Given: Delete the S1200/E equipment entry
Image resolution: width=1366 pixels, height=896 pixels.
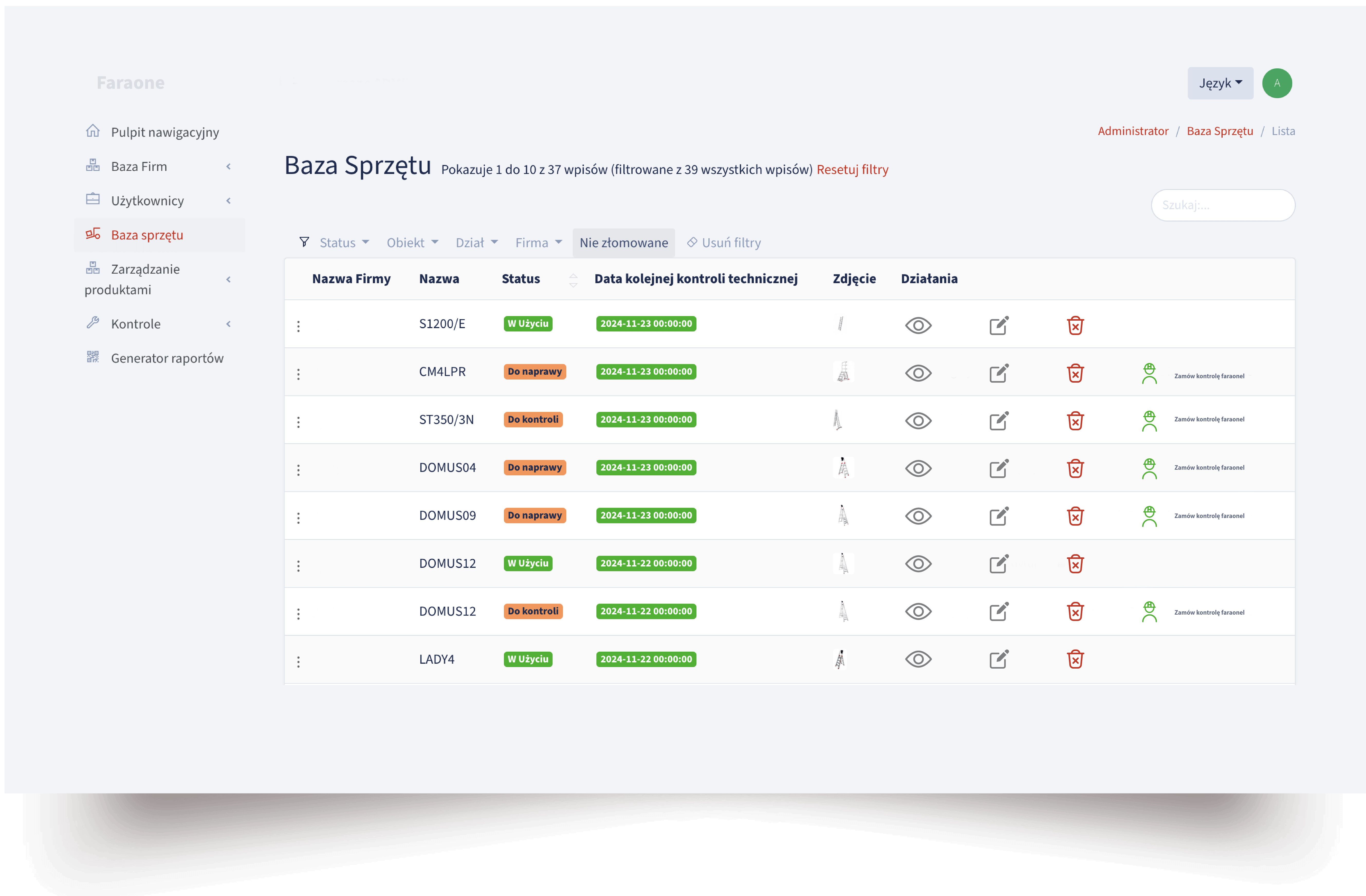Looking at the screenshot, I should point(1075,326).
